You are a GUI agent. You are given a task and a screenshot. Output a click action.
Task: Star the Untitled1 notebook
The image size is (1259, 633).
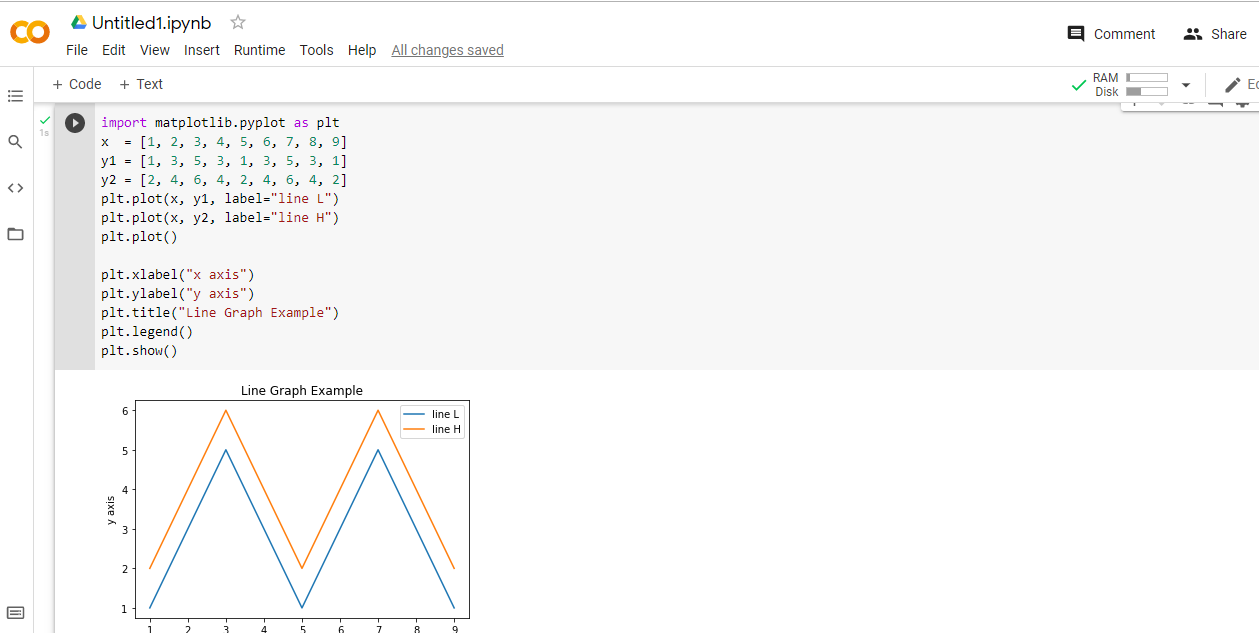tap(237, 22)
